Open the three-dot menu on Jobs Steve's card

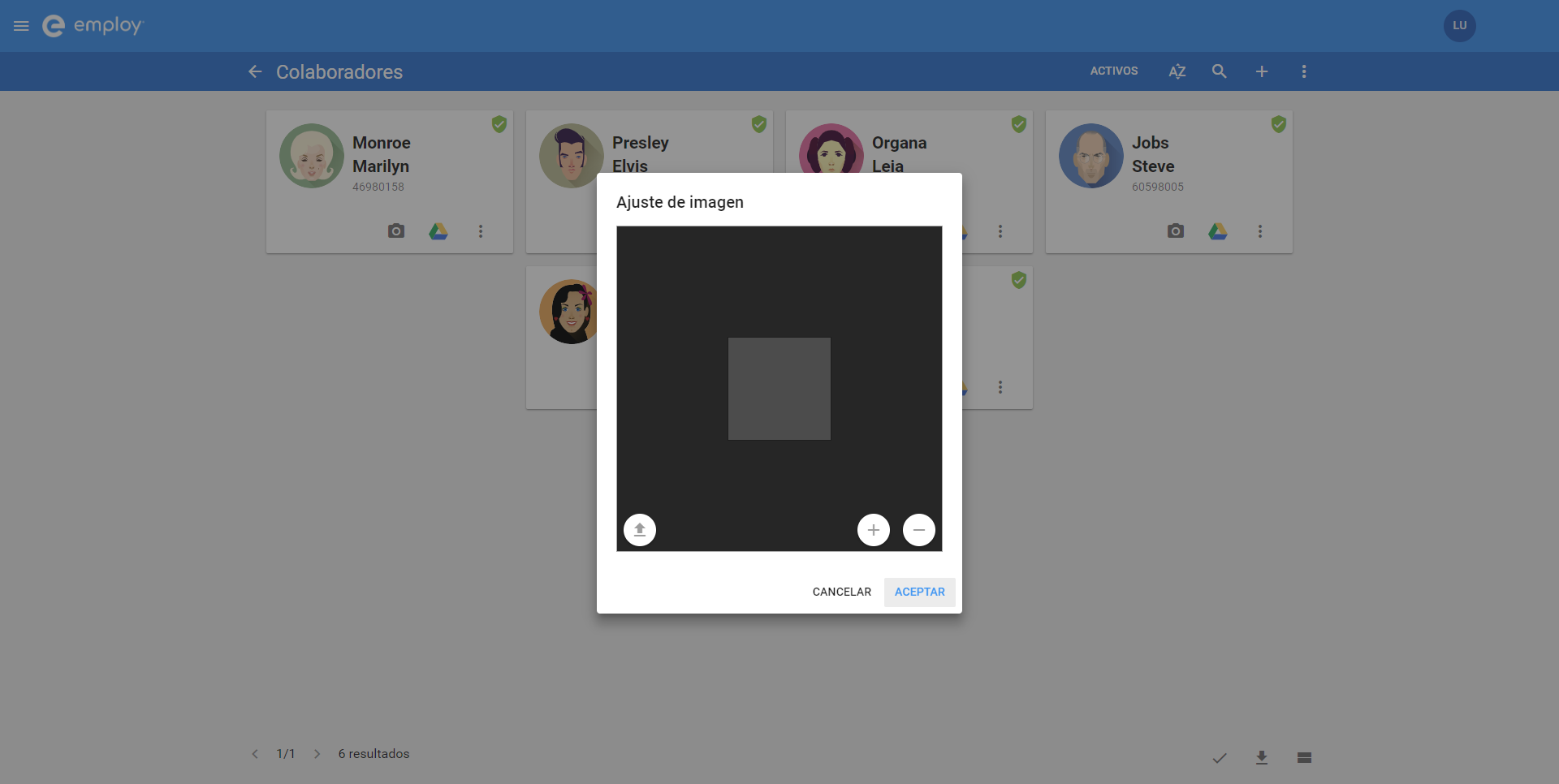point(1260,231)
